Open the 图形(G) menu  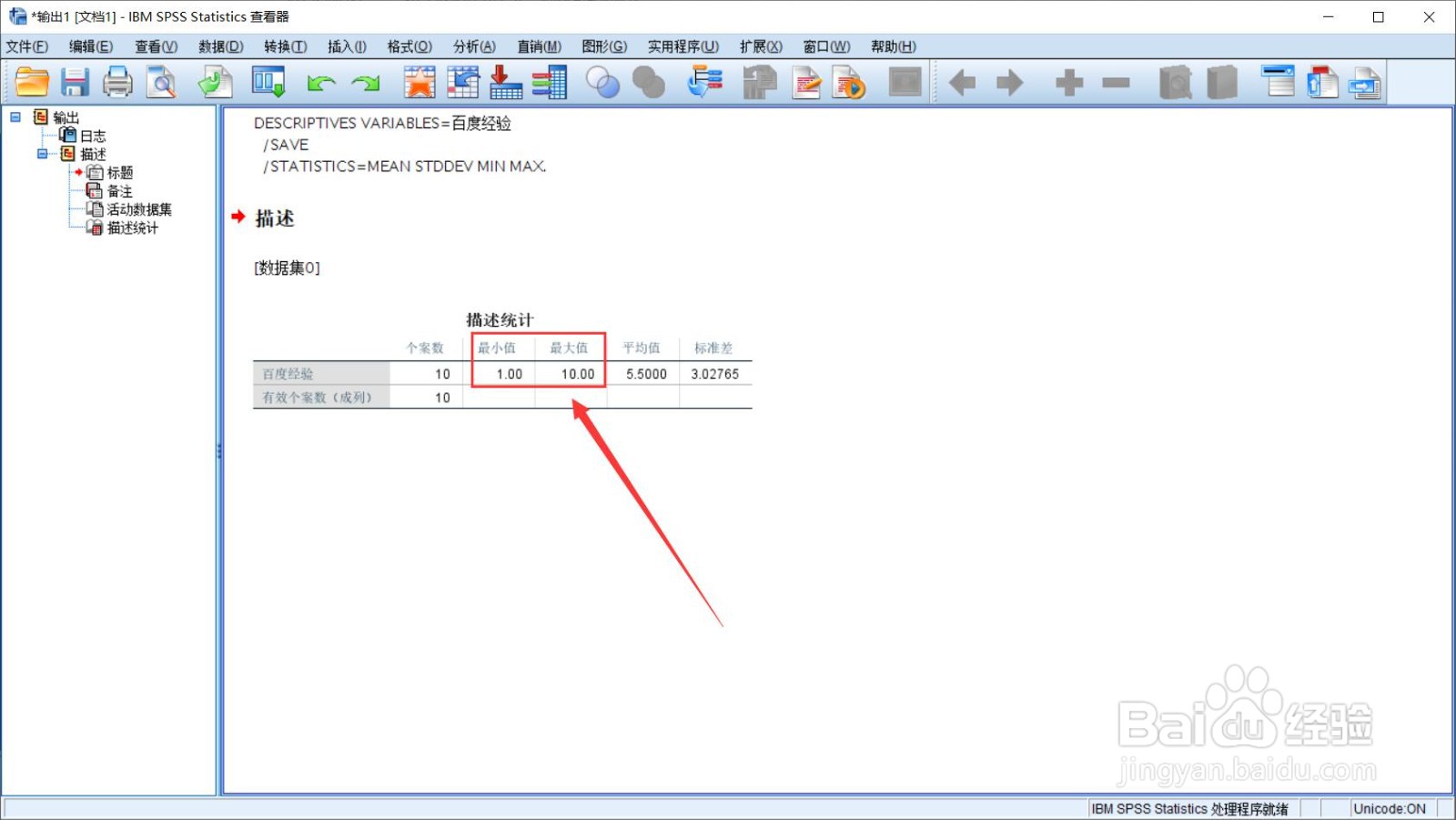(x=604, y=46)
